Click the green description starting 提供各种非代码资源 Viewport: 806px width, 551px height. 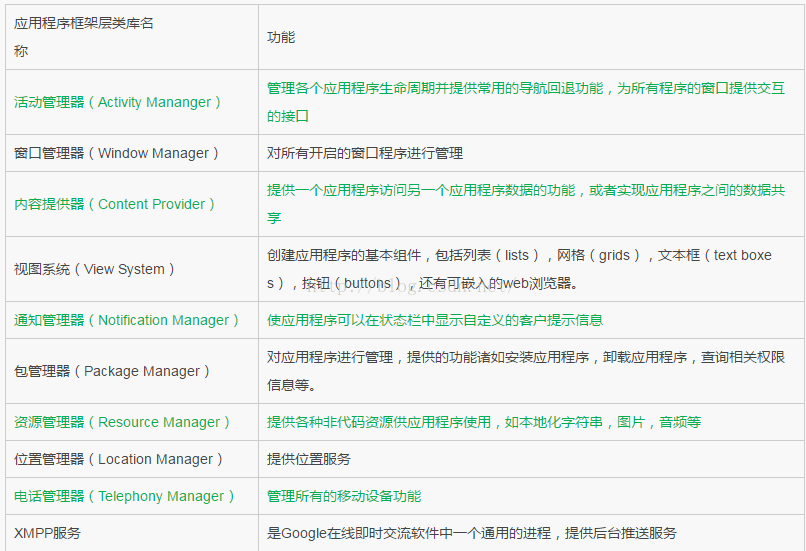[x=484, y=422]
